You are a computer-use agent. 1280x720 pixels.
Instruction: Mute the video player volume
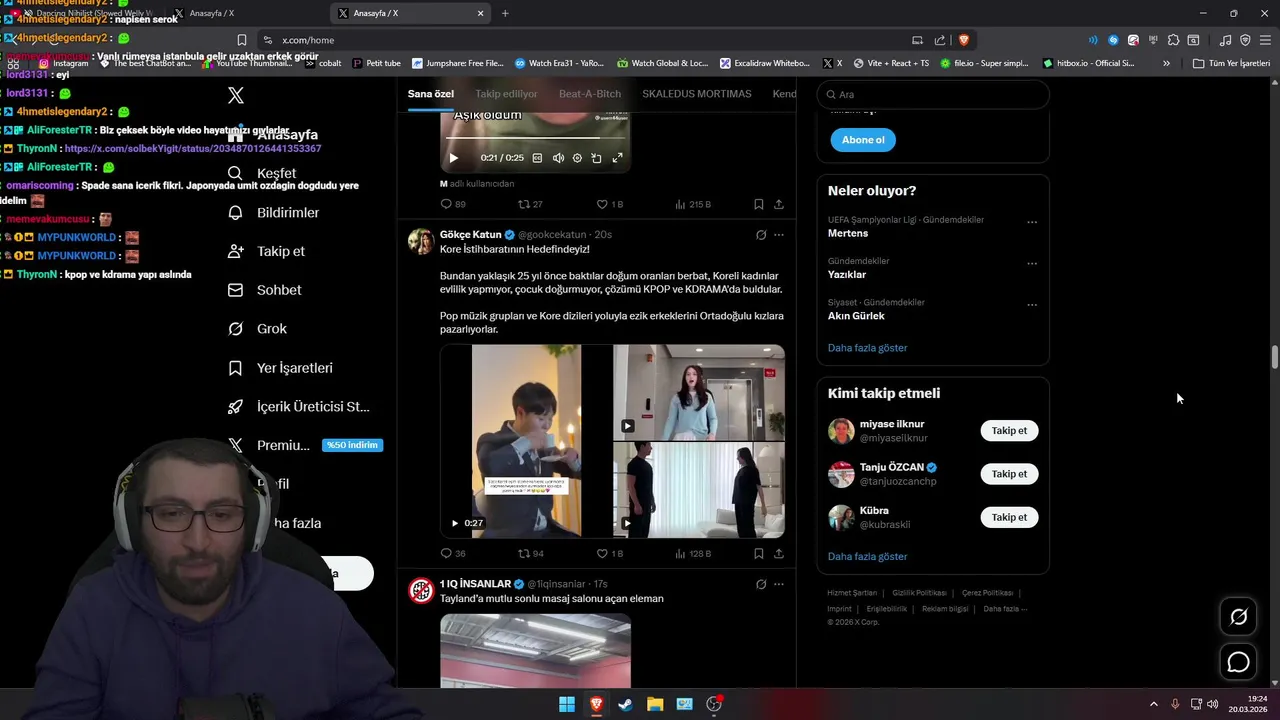tap(558, 158)
